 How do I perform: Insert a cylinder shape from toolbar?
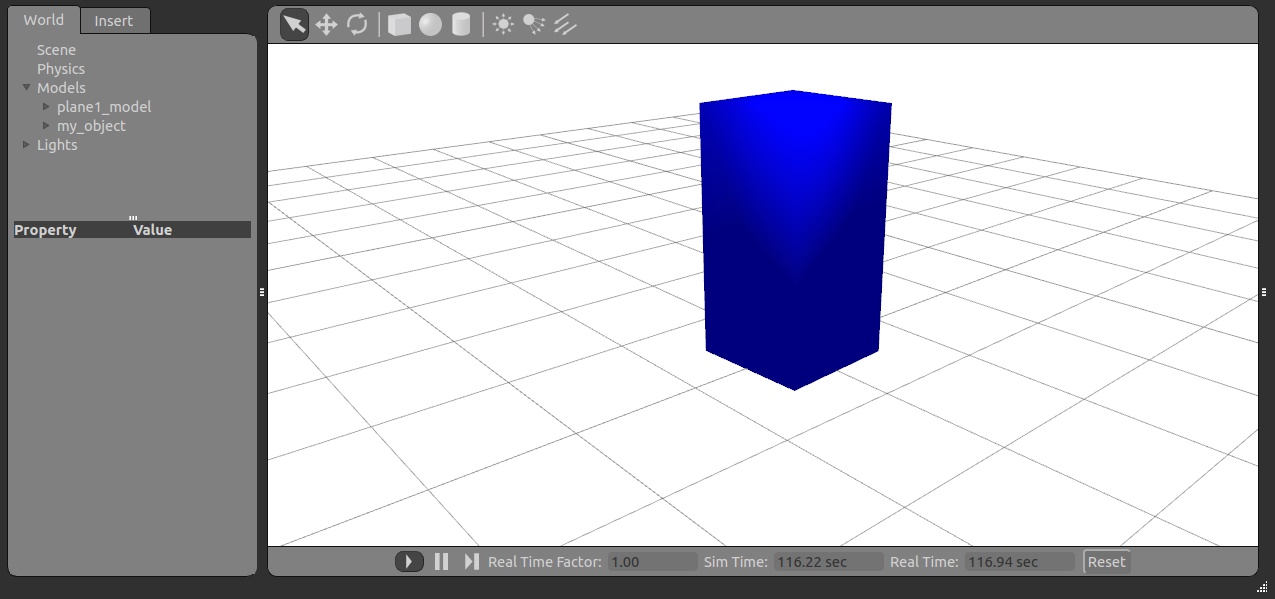point(461,25)
